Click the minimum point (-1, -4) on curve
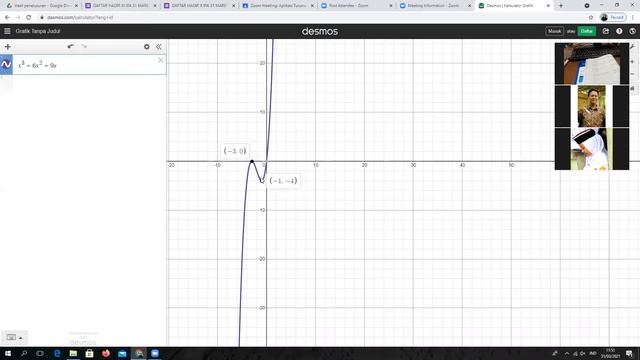This screenshot has height=360, width=640. coord(262,181)
